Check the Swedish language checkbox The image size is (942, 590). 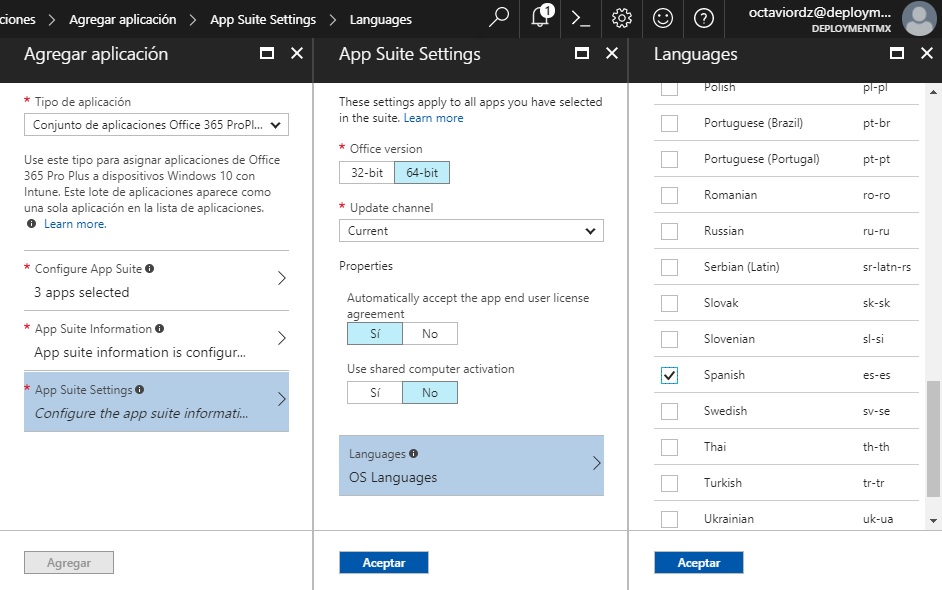[x=669, y=411]
